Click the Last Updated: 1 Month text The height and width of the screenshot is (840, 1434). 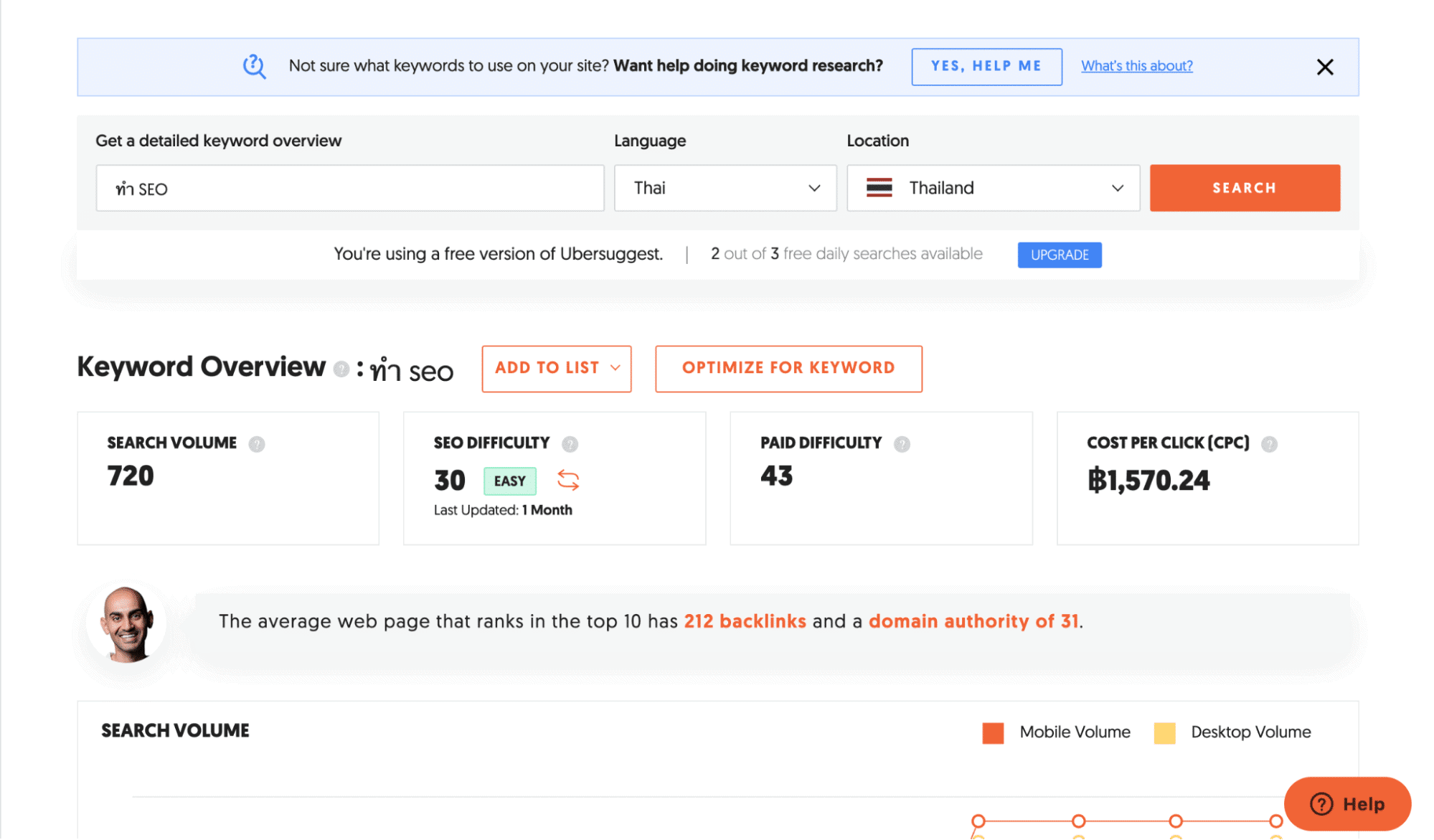(x=502, y=510)
